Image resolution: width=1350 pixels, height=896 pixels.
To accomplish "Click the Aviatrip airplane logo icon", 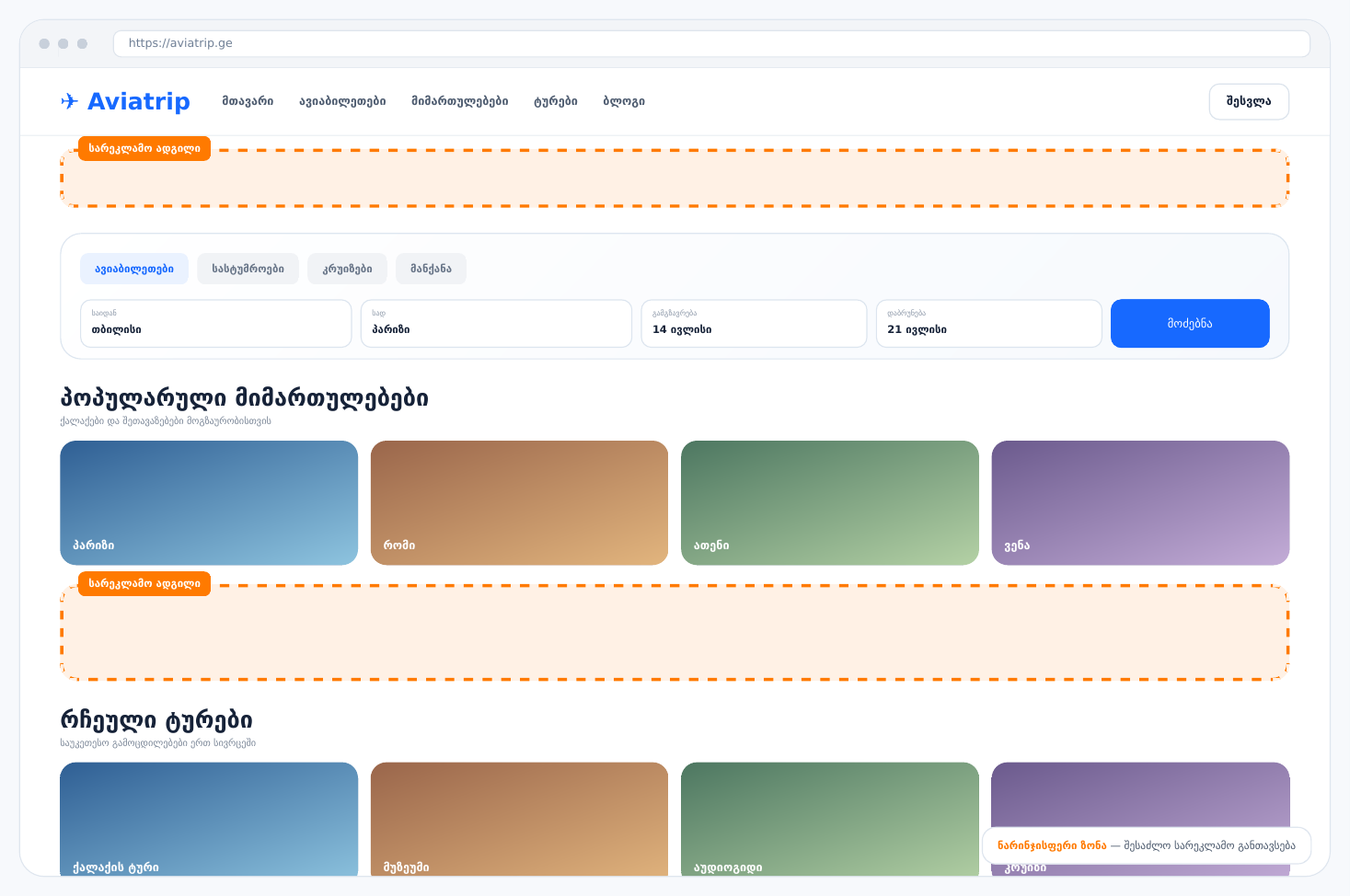I will [70, 101].
